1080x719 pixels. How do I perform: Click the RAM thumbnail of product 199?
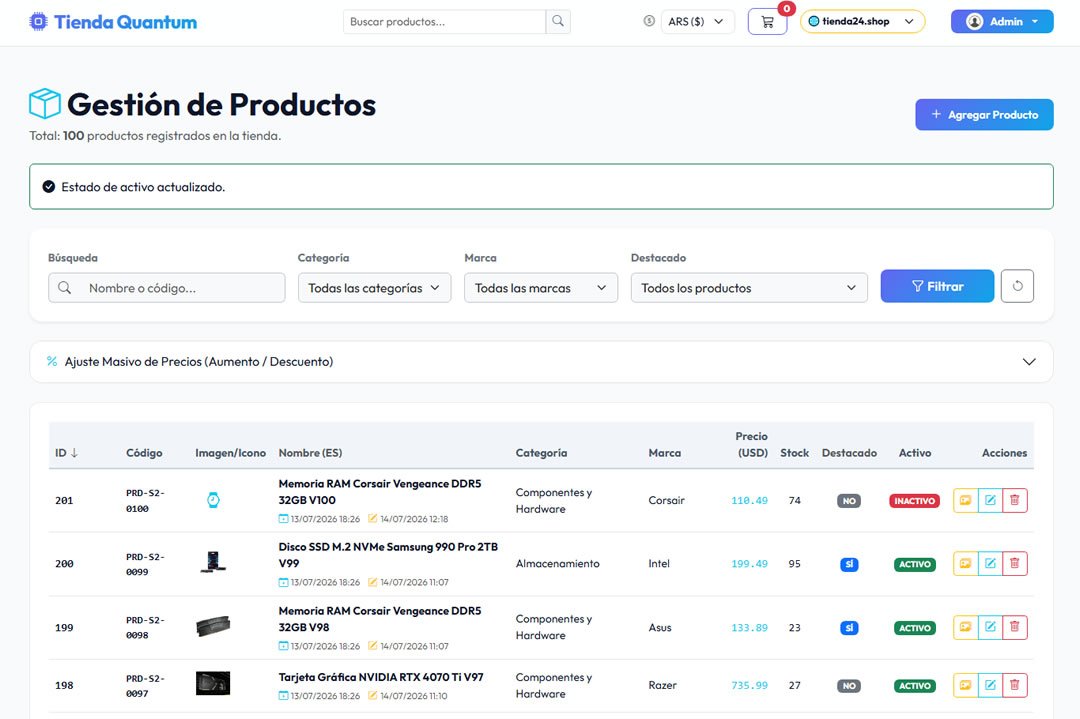213,626
